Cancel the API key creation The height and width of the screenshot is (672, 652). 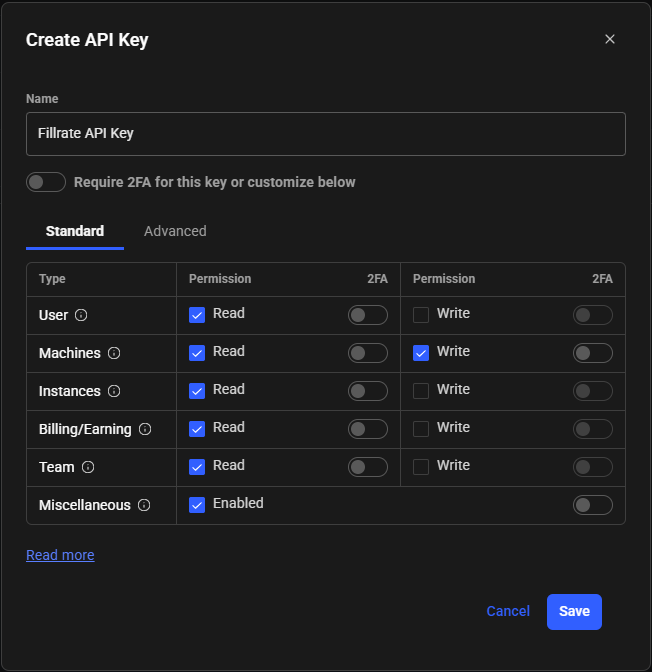pos(508,611)
